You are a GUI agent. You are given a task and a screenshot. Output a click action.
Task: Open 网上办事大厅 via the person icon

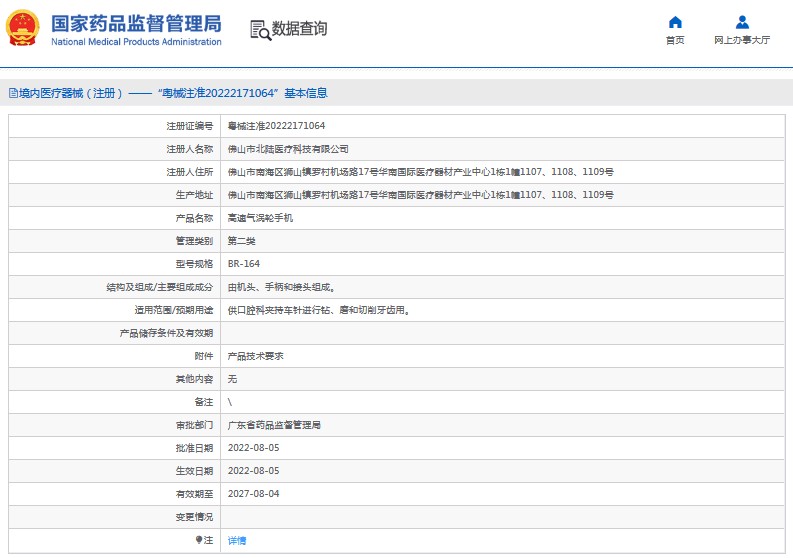[x=742, y=22]
